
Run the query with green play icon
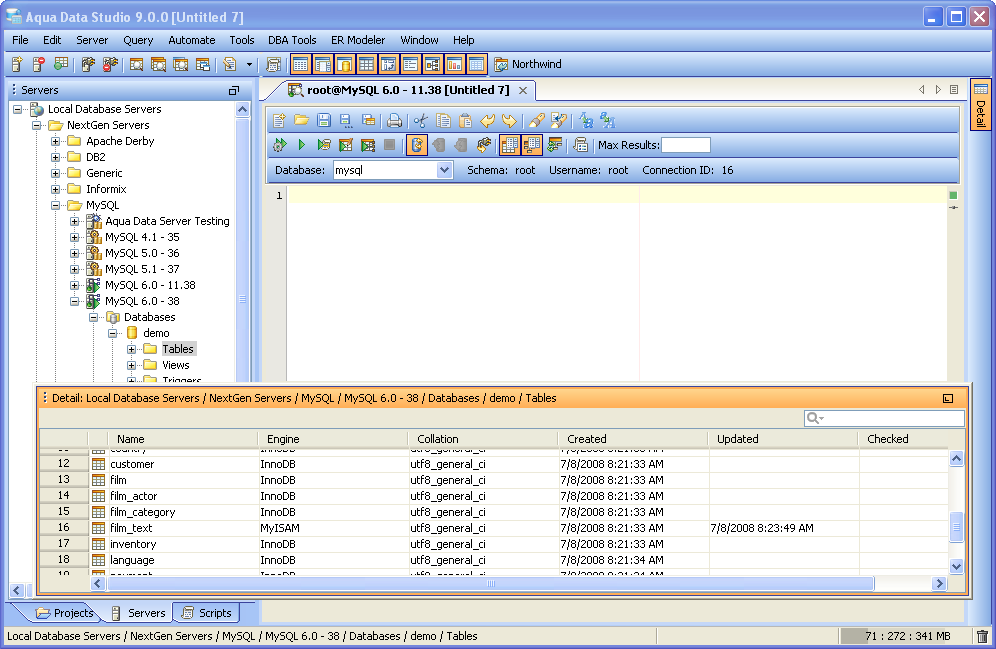[x=302, y=145]
